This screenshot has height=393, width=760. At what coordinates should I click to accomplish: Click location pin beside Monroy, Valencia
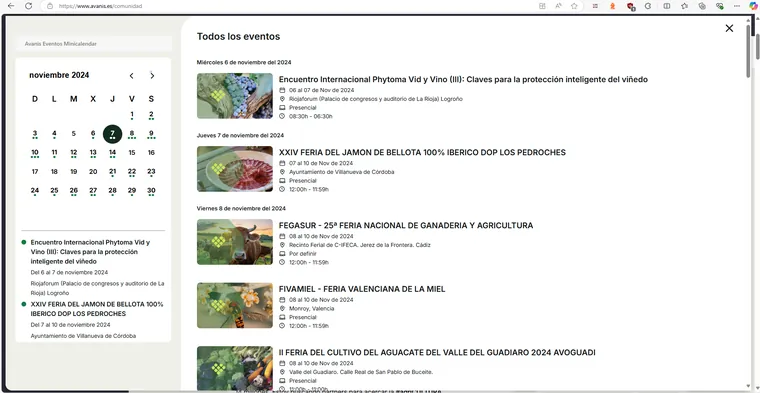click(x=282, y=309)
